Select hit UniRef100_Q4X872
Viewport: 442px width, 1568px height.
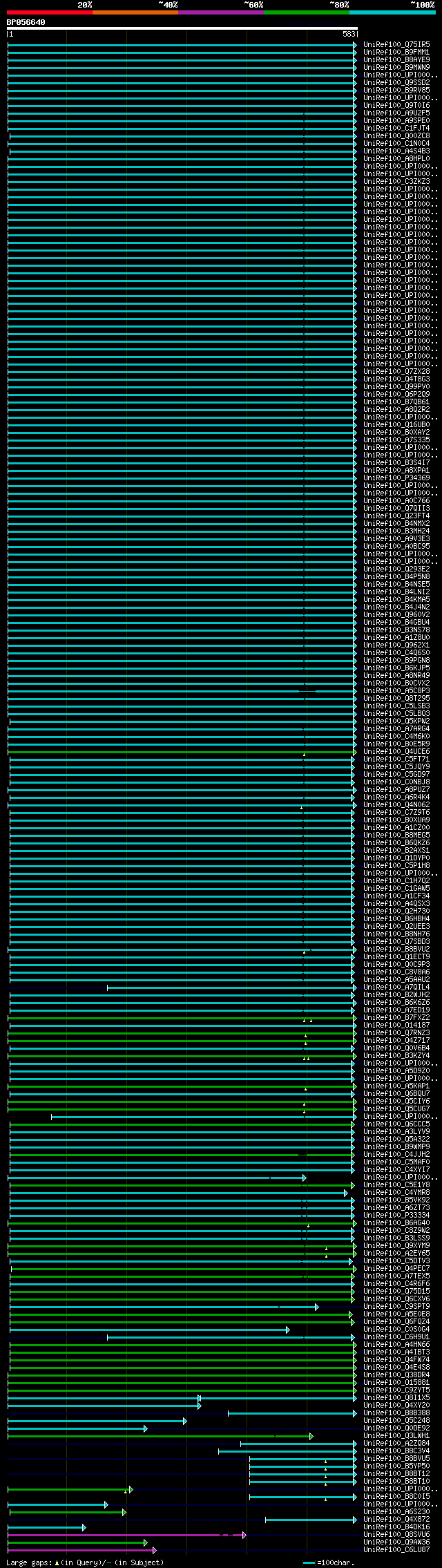pos(396,1519)
